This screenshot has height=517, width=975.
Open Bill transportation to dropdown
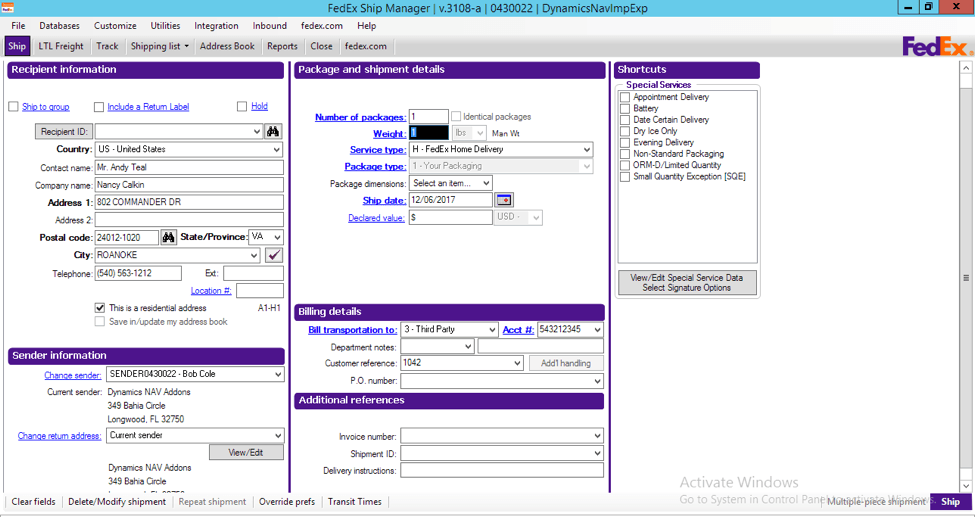pos(492,330)
